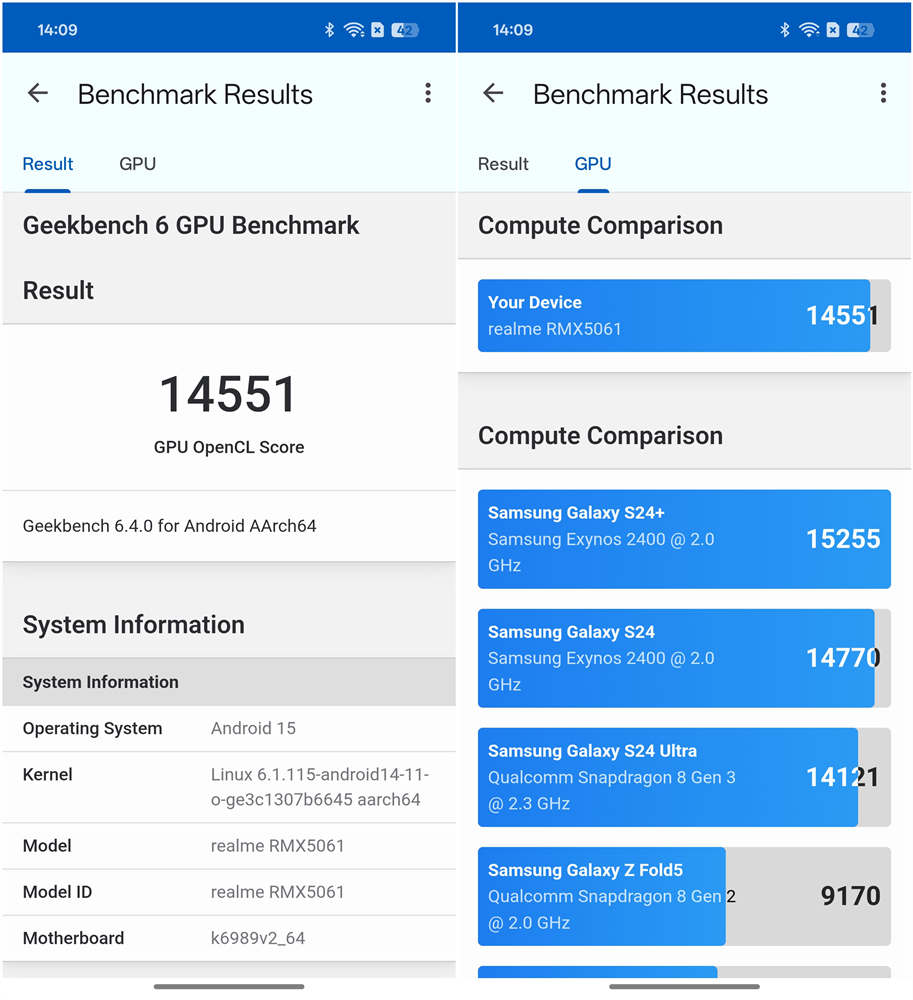
Task: Tap the gray System Information subheader row
Action: click(x=229, y=682)
